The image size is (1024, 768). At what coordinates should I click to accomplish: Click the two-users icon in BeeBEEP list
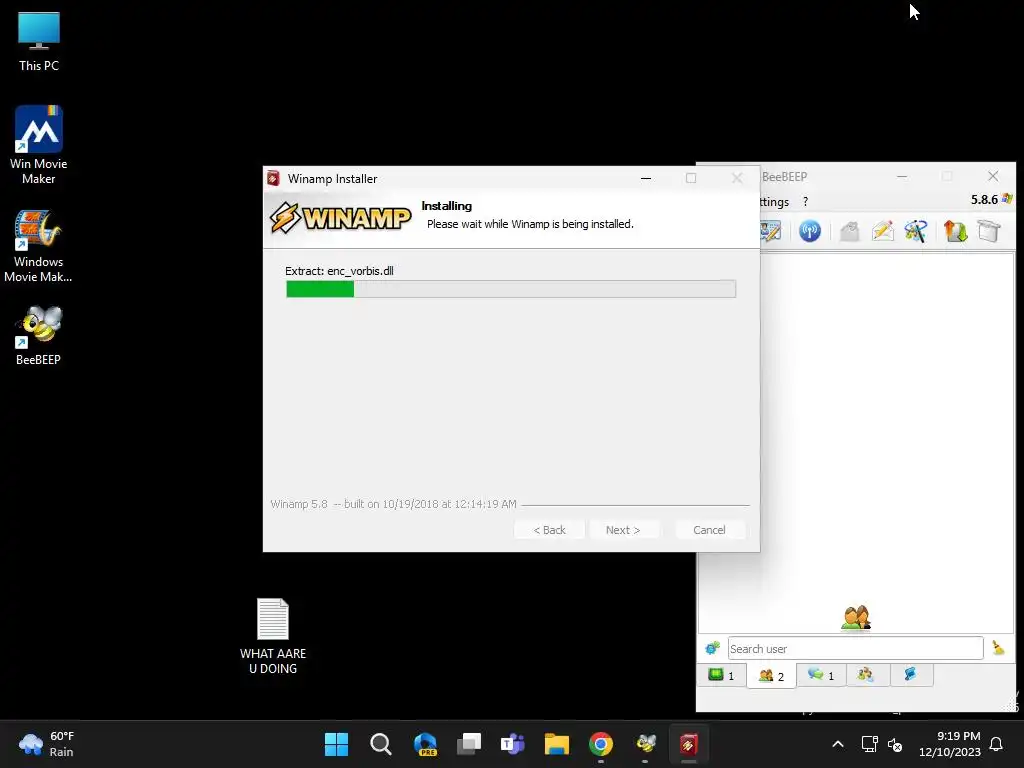[856, 617]
